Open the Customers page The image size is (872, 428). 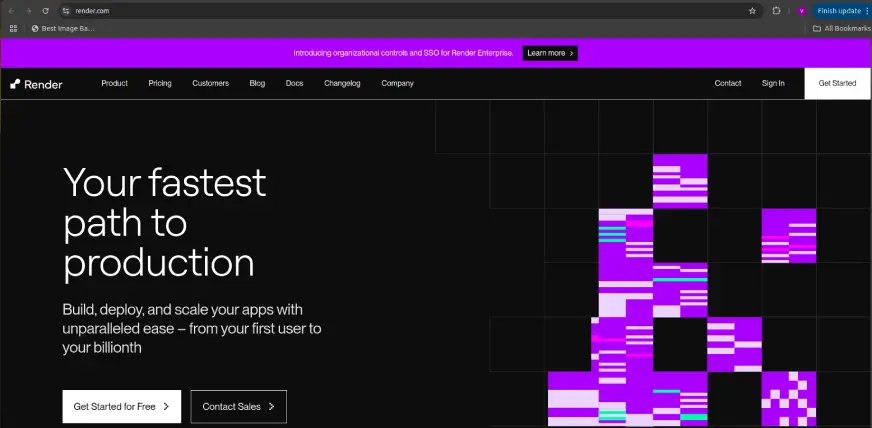point(211,83)
